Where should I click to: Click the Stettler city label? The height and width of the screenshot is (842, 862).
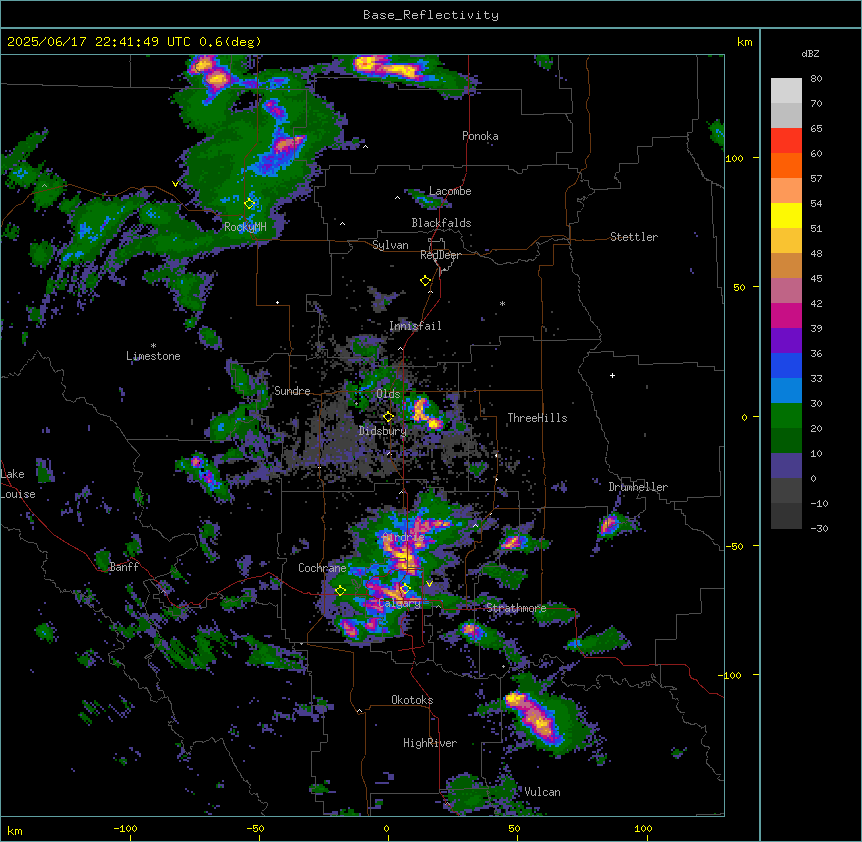click(x=634, y=237)
